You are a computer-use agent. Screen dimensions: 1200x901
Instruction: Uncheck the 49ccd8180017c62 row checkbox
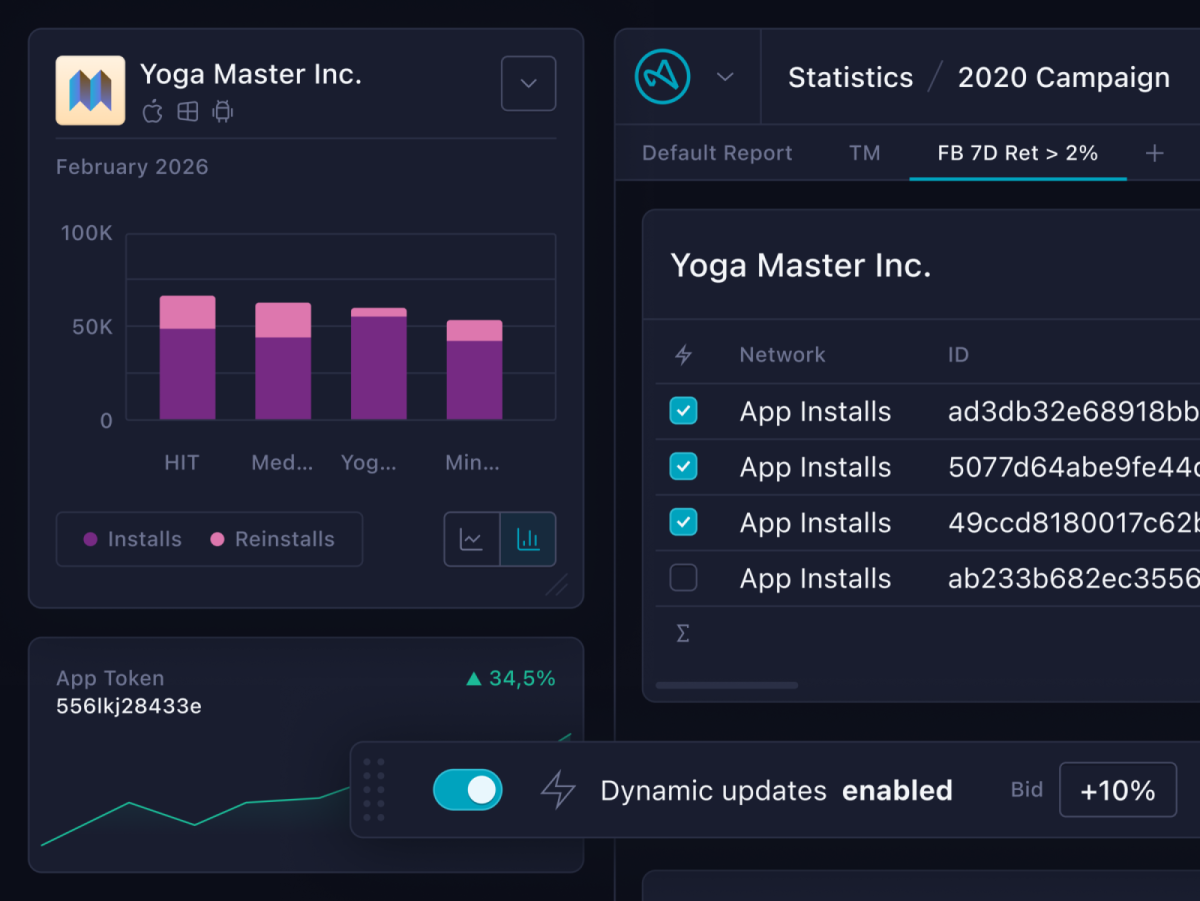click(683, 522)
